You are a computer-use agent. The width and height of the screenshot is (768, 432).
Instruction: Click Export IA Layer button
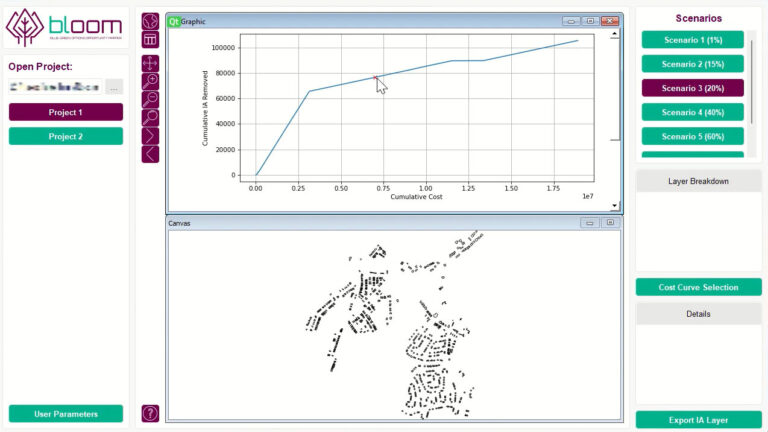(698, 420)
